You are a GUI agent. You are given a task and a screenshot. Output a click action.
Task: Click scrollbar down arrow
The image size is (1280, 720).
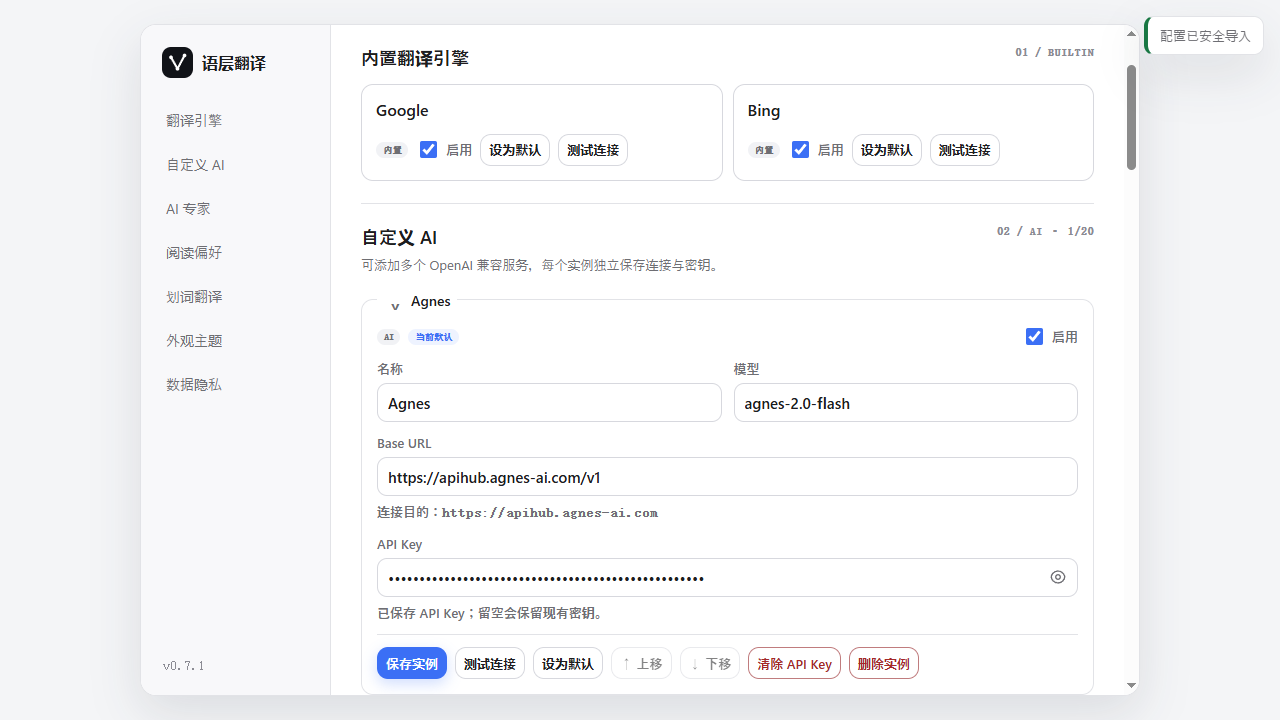point(1132,685)
